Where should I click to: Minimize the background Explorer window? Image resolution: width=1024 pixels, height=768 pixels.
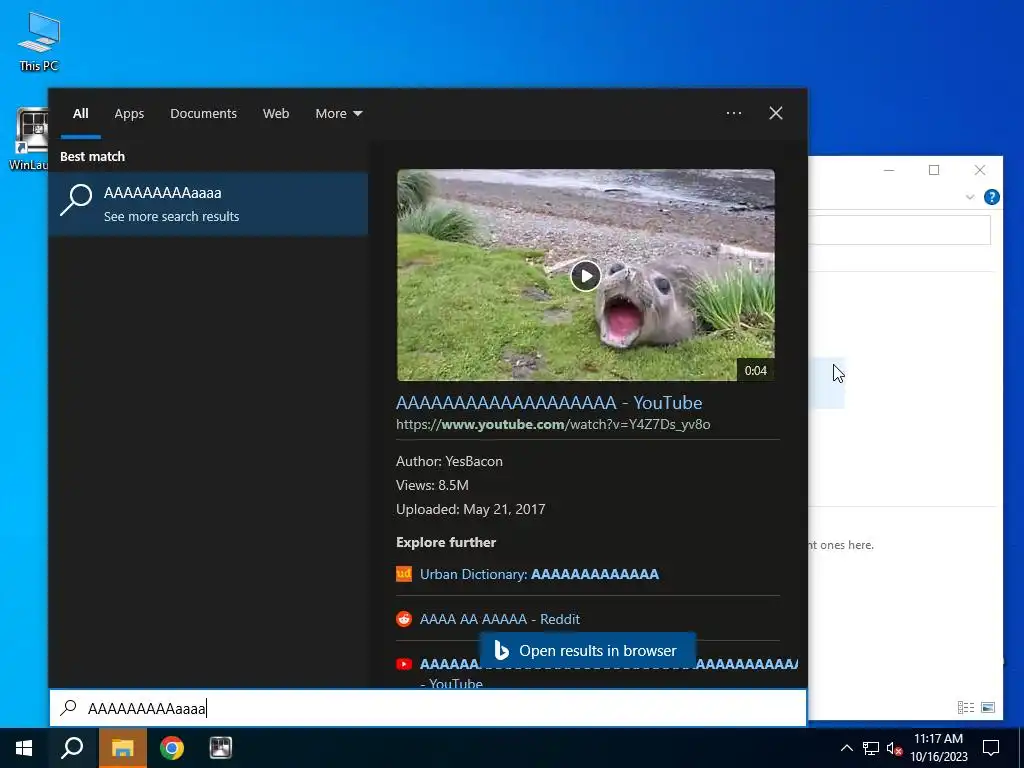click(x=889, y=170)
